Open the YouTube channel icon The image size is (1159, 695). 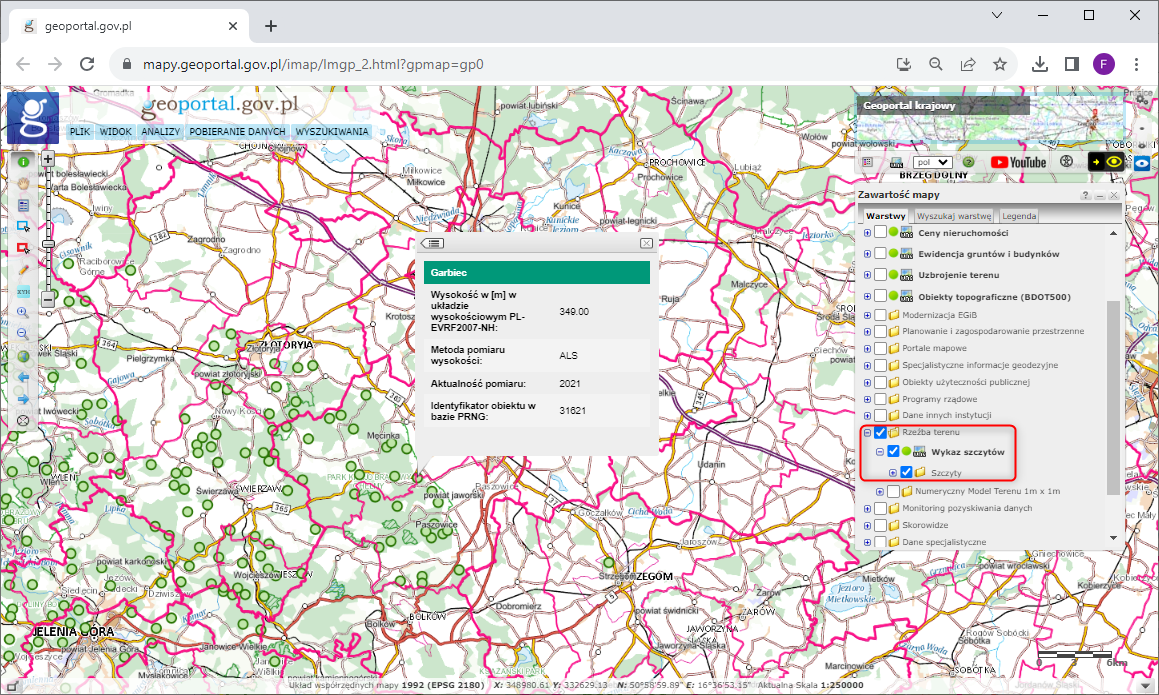coord(1018,162)
